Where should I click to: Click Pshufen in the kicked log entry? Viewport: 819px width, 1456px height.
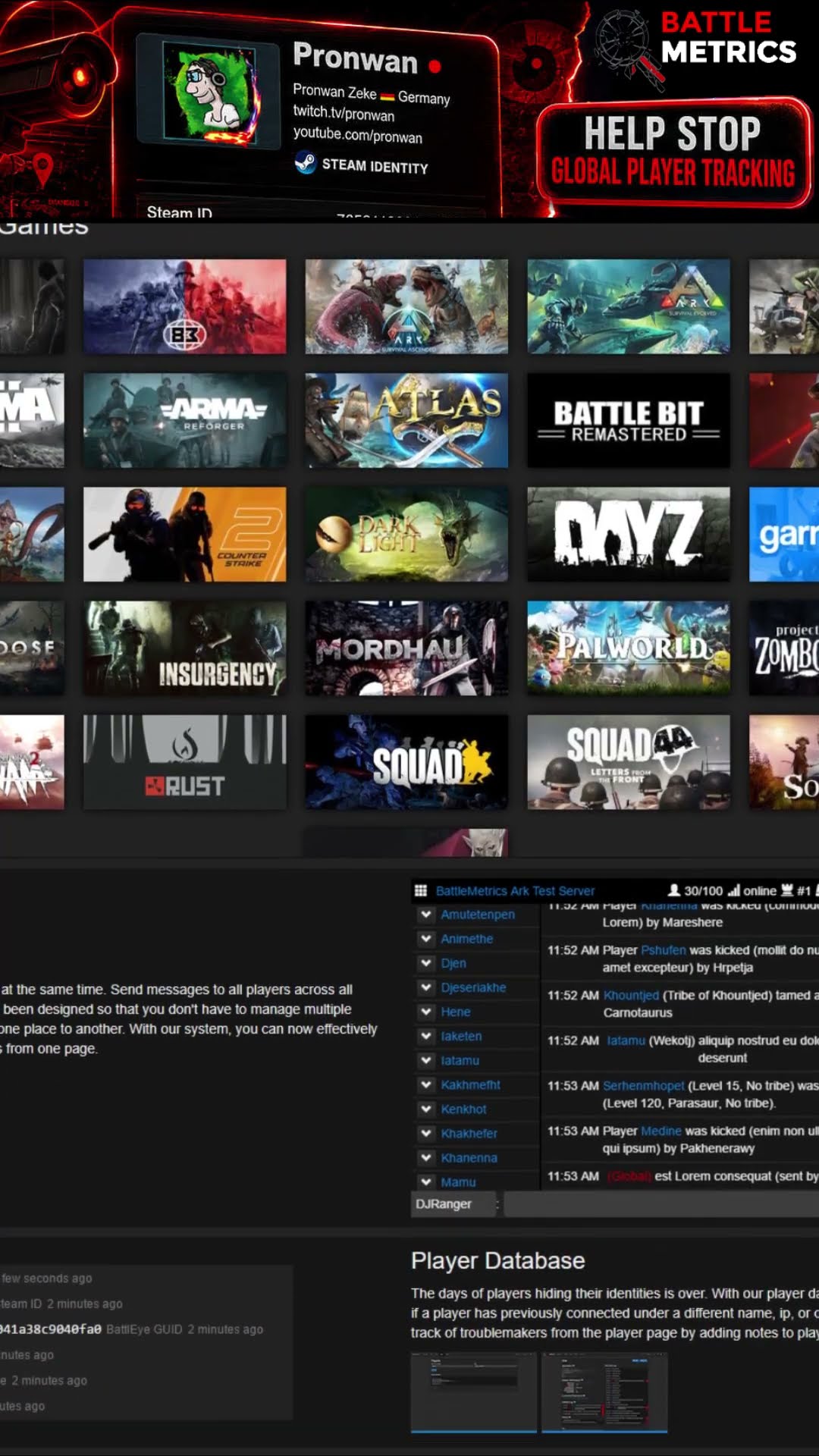663,950
